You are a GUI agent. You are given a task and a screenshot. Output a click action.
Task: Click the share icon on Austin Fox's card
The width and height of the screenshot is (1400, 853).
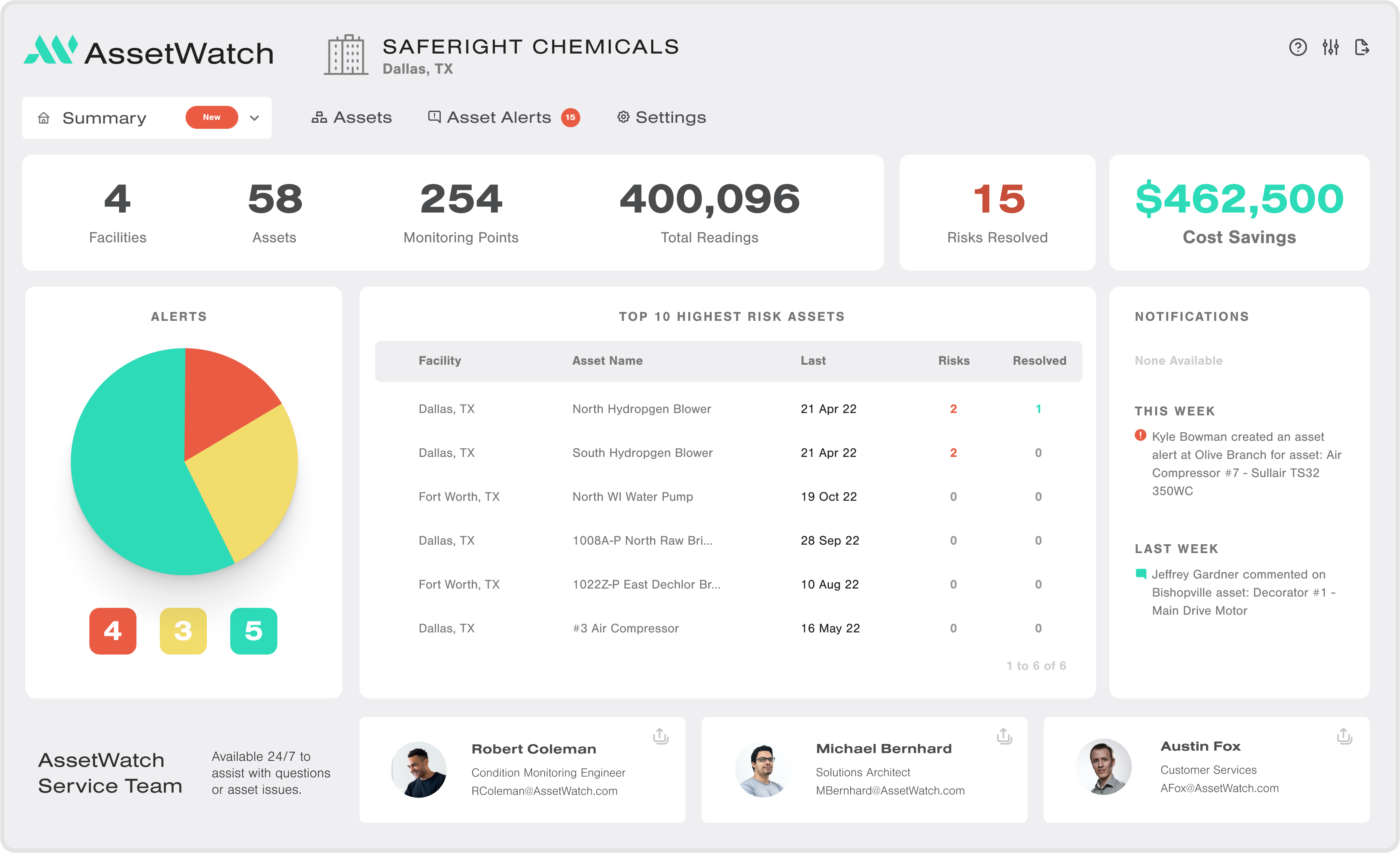coord(1344,736)
